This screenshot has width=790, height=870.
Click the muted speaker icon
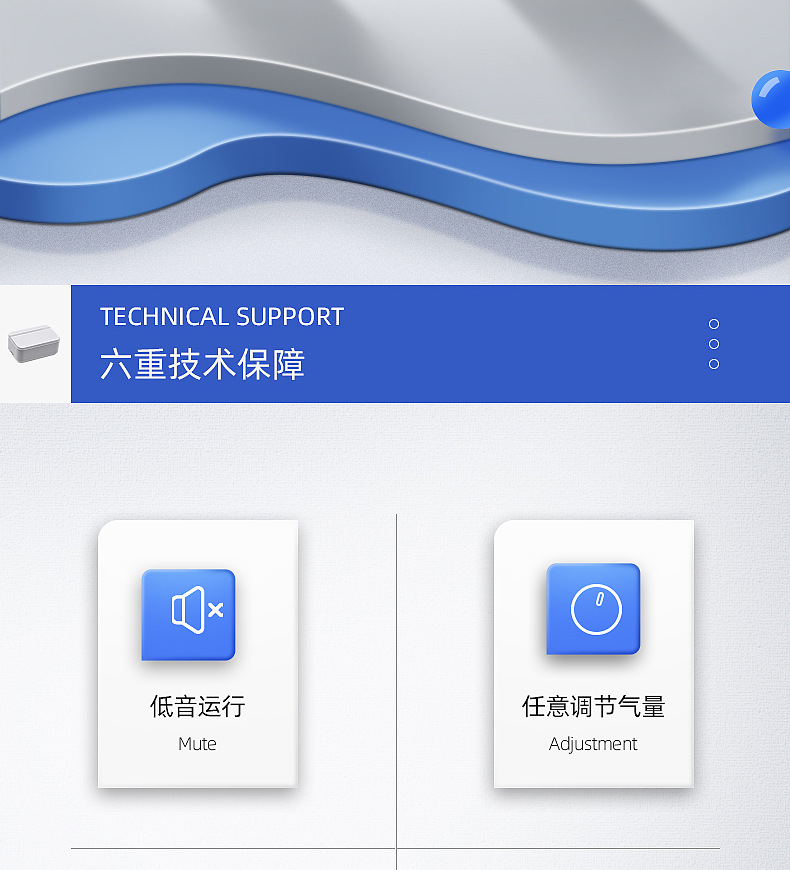point(198,610)
